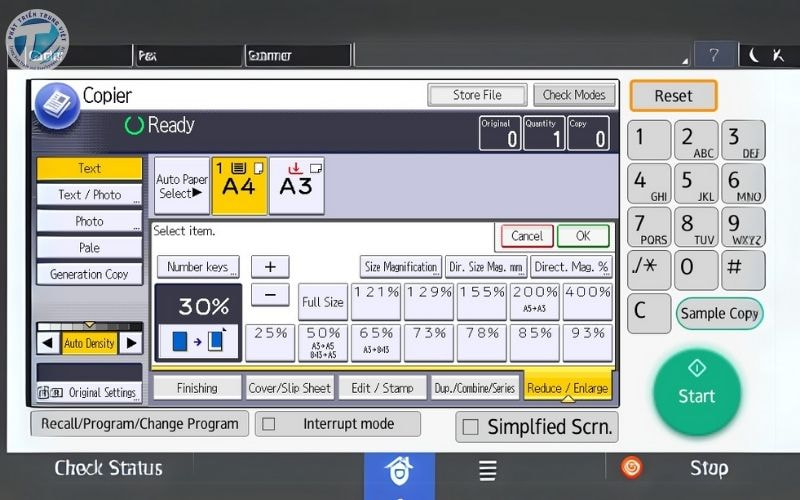Tap the home icon in bottom bar

coord(399,470)
